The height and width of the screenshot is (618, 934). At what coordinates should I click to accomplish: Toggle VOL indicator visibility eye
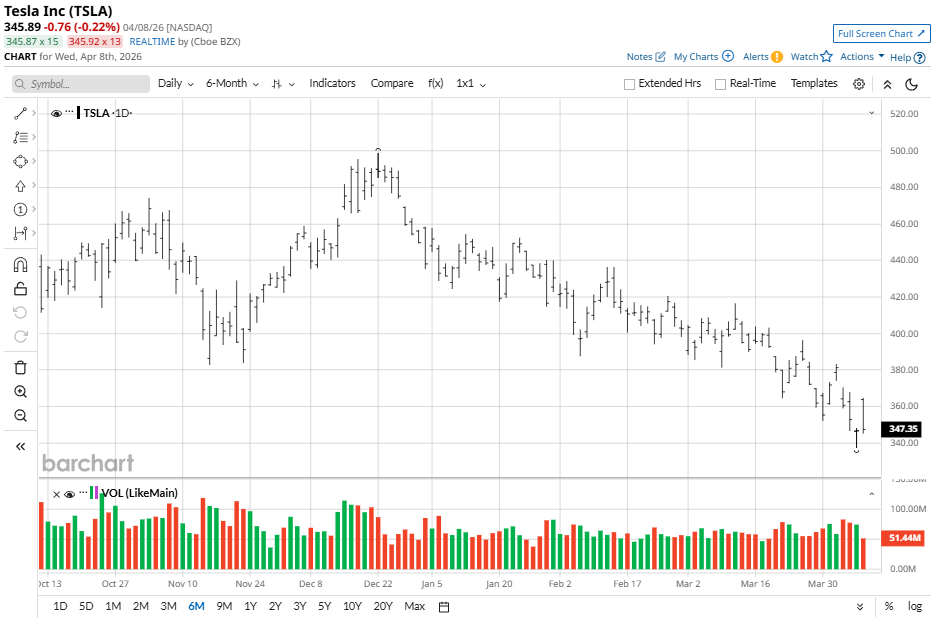pyautogui.click(x=69, y=494)
